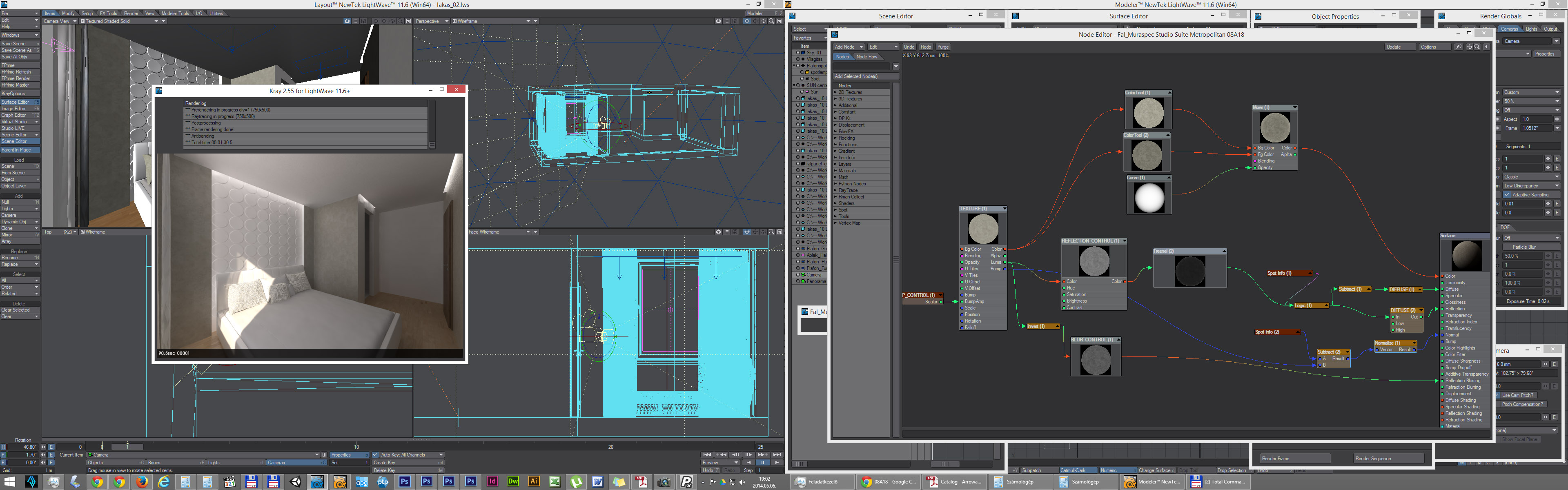Open the Lights tab in Render Globals
Viewport: 1568px width, 490px height.
pyautogui.click(x=1531, y=29)
